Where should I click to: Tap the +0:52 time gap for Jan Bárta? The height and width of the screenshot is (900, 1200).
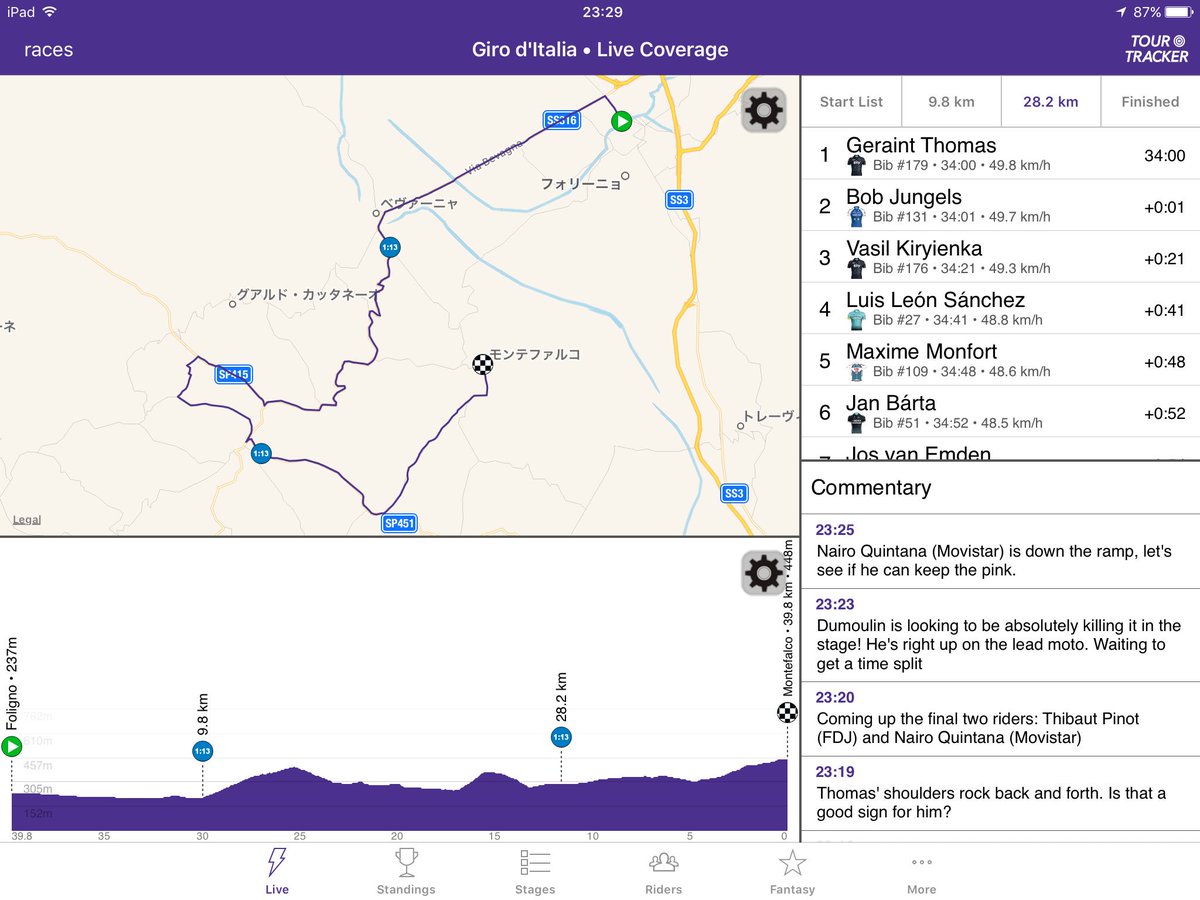pos(1164,413)
